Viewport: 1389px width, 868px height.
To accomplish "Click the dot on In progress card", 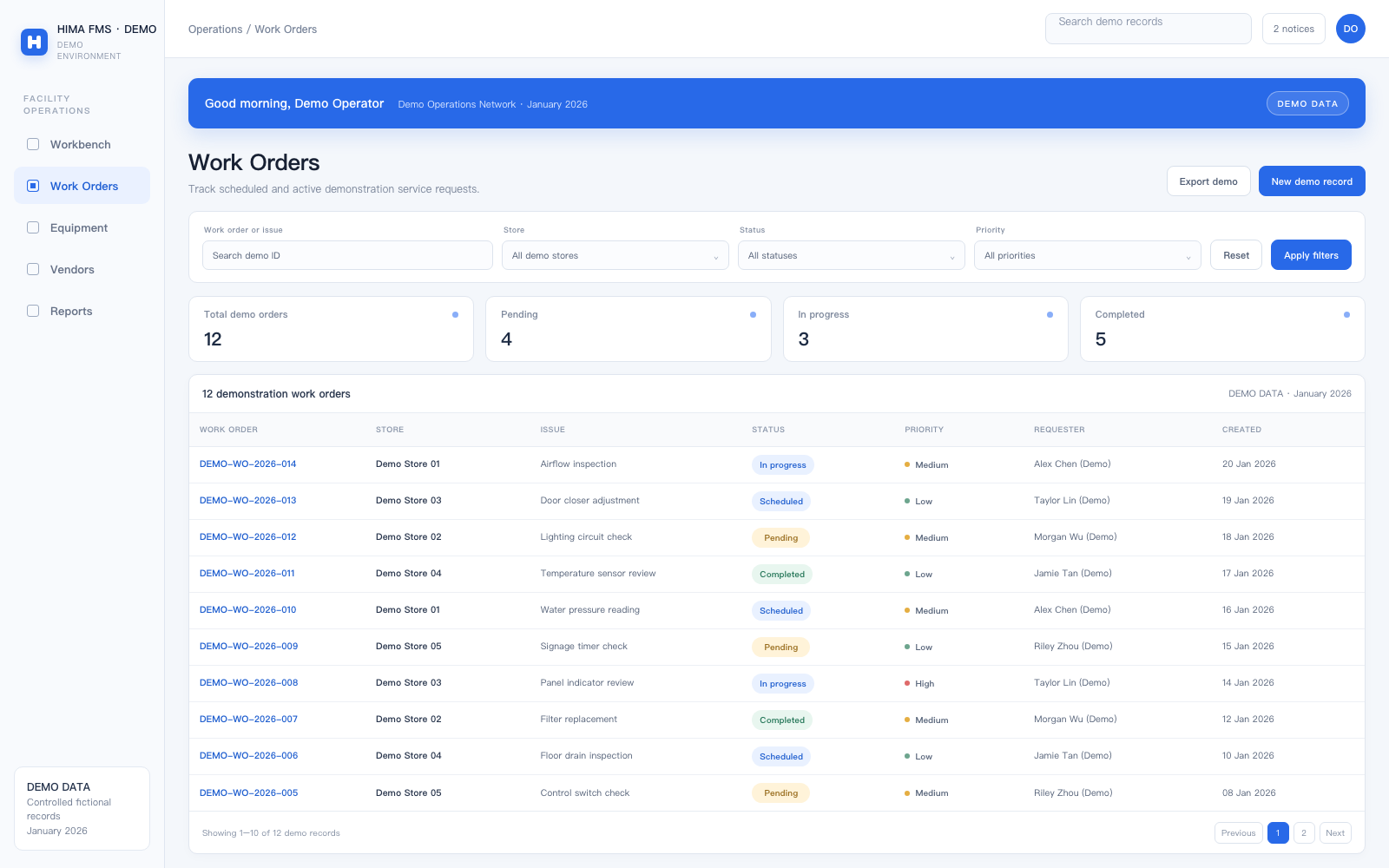I will (x=1050, y=314).
